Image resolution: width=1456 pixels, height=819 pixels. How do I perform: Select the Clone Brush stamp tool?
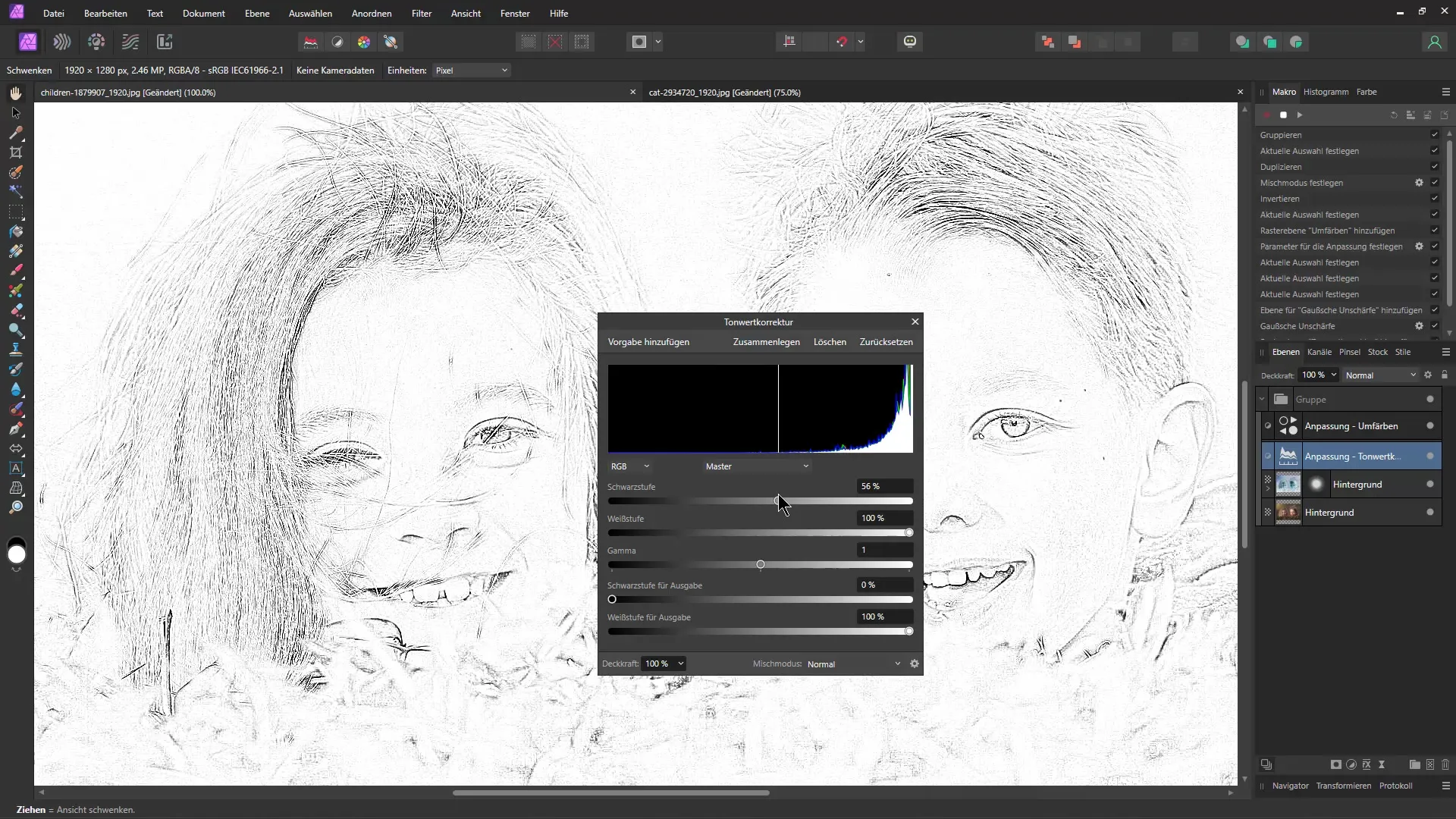click(16, 350)
